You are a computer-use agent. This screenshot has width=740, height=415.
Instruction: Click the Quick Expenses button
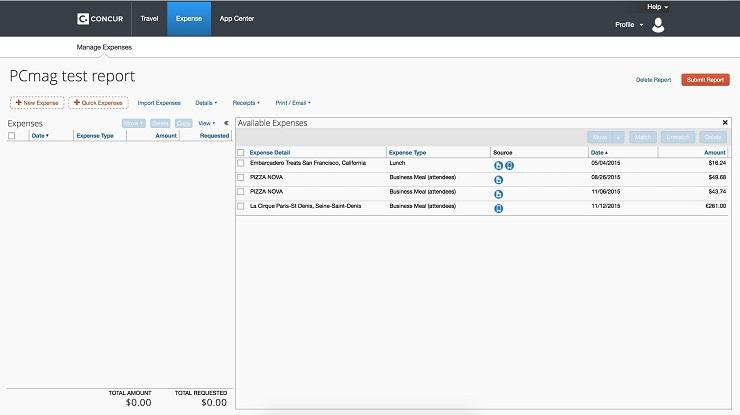coord(98,102)
